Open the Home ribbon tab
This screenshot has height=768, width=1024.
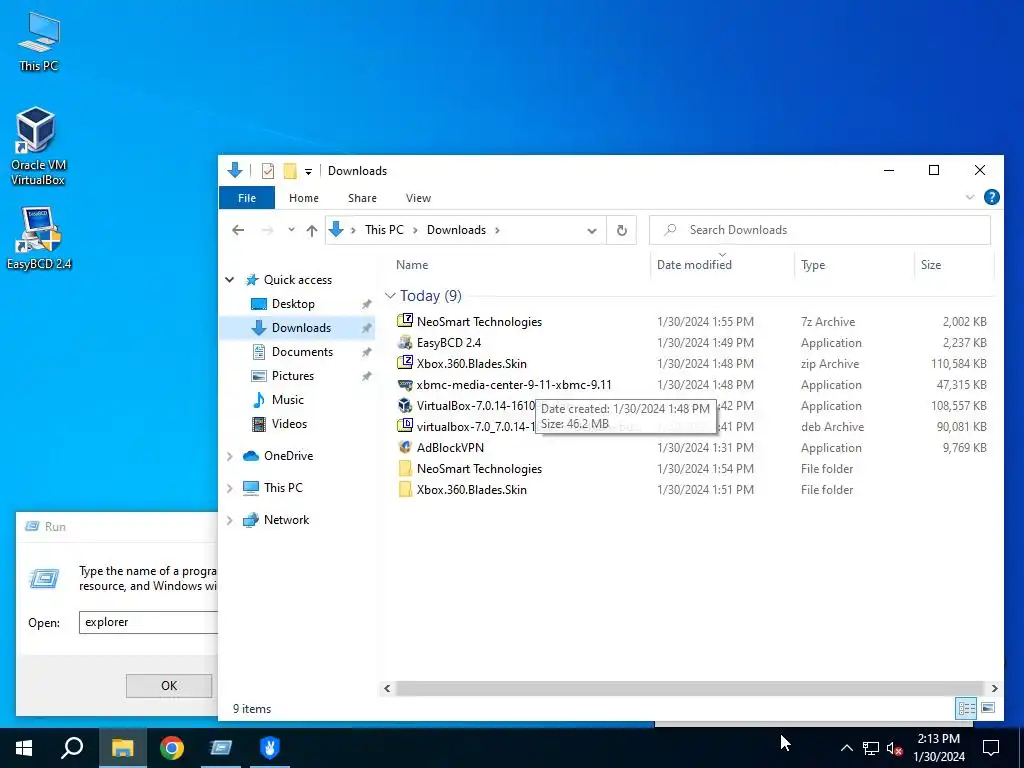point(304,198)
